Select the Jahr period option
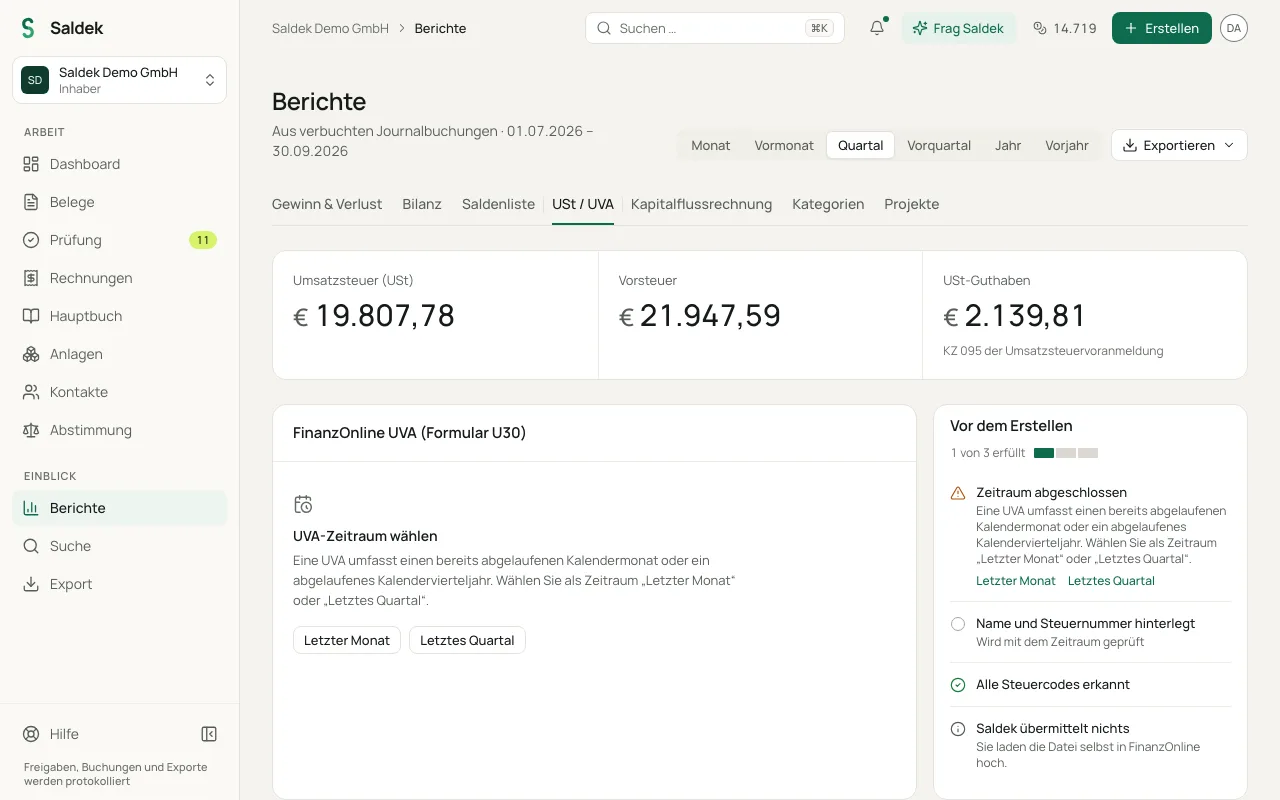Viewport: 1280px width, 800px height. 1008,145
